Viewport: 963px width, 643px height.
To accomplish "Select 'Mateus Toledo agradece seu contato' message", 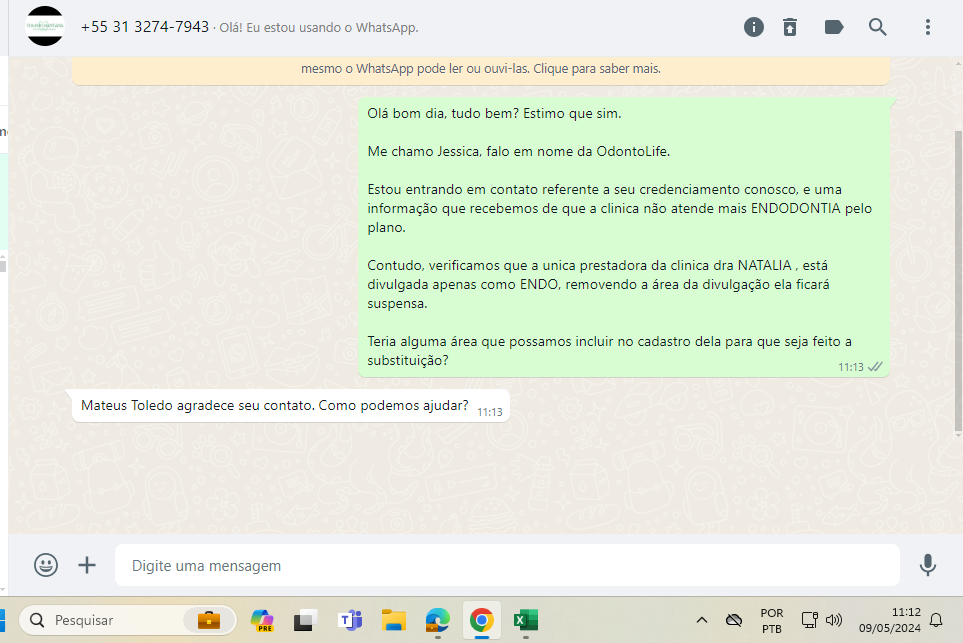I will (290, 405).
